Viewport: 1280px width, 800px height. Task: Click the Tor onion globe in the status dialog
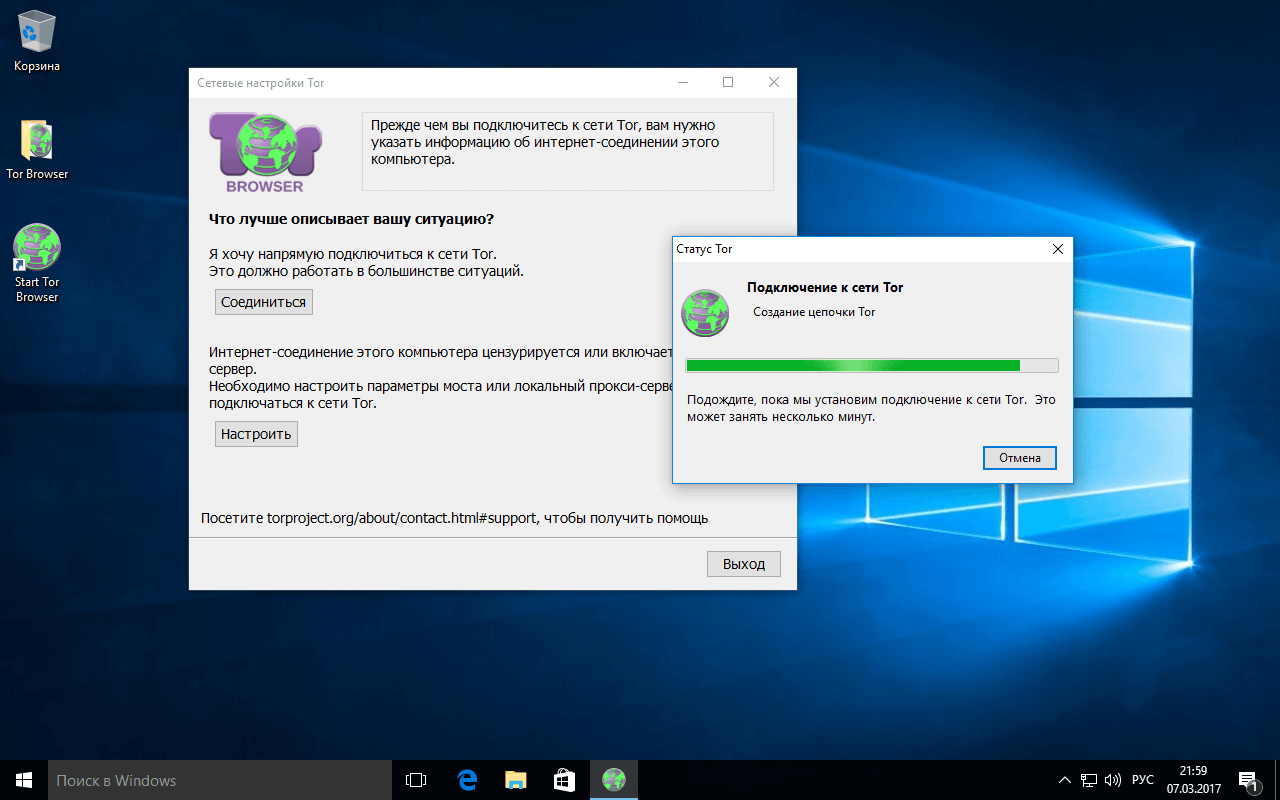[x=705, y=312]
